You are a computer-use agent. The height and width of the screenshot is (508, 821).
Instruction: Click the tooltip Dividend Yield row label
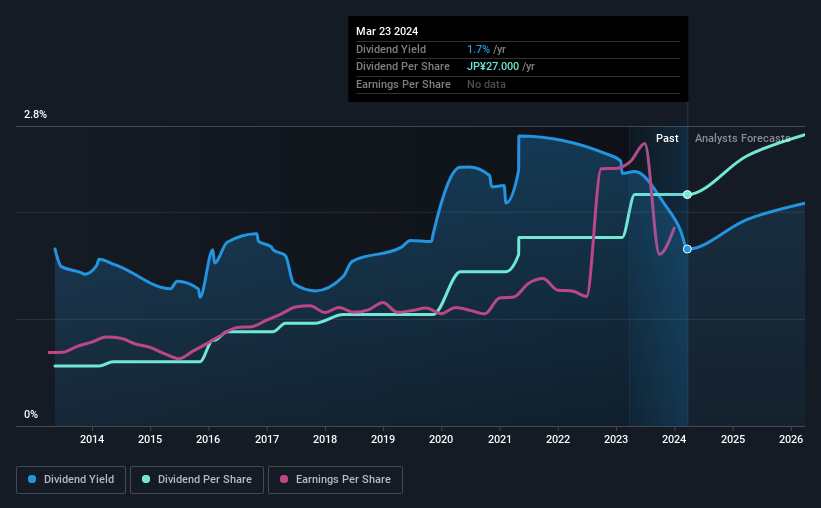pyautogui.click(x=391, y=49)
